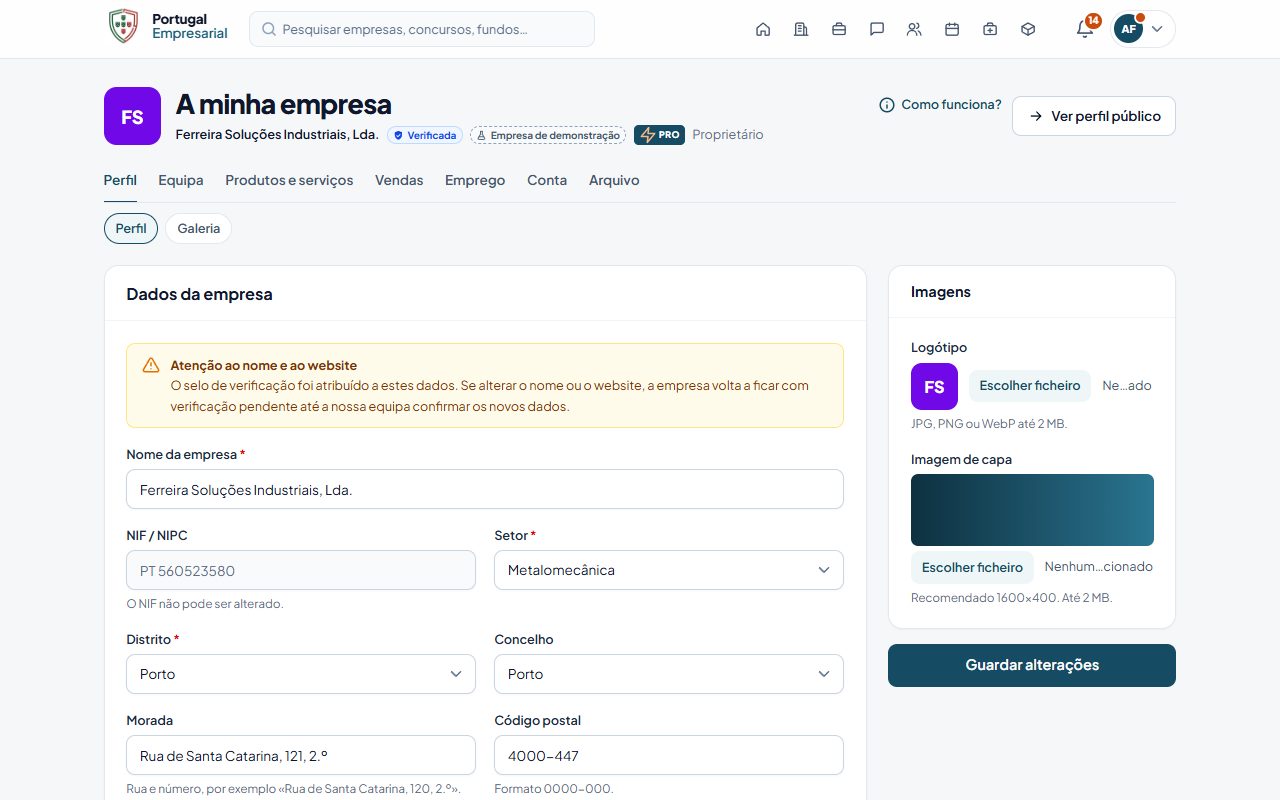Open the Conta tab
Screen dimensions: 1280x800
click(x=547, y=181)
